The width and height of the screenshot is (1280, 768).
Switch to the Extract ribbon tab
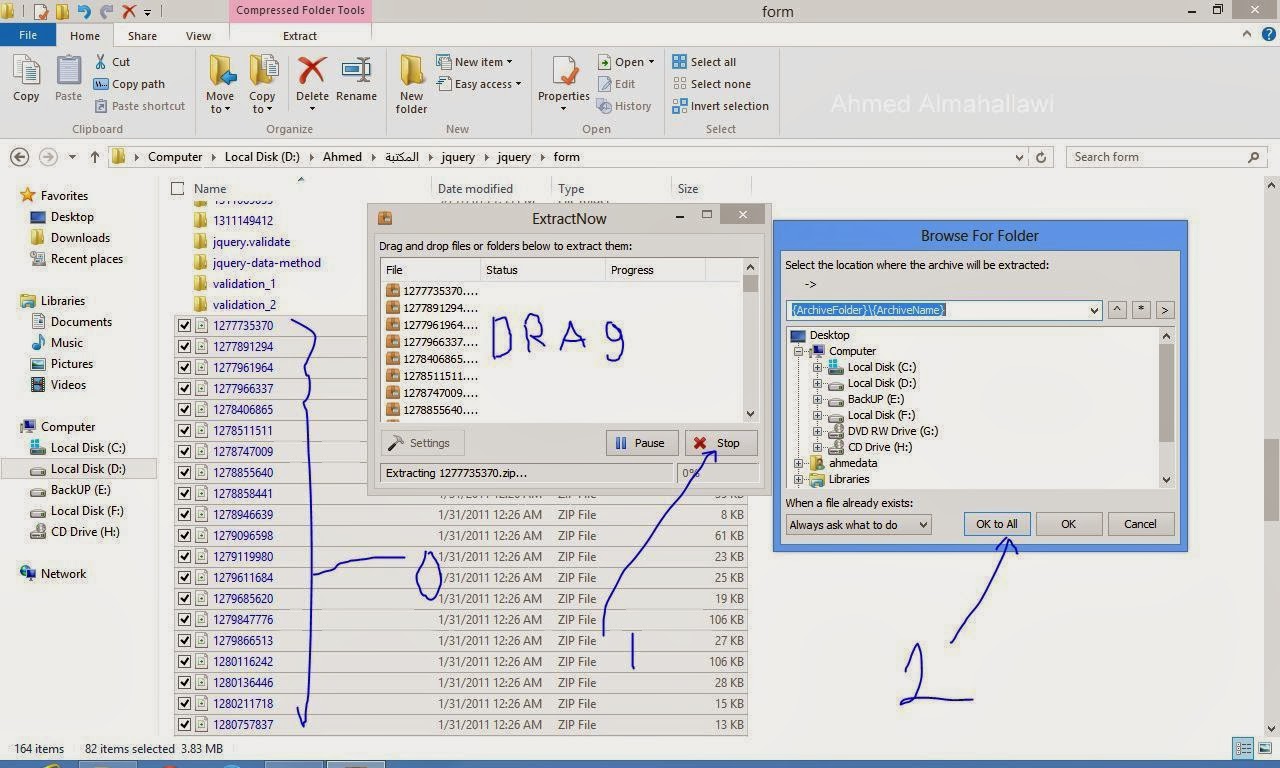[300, 36]
